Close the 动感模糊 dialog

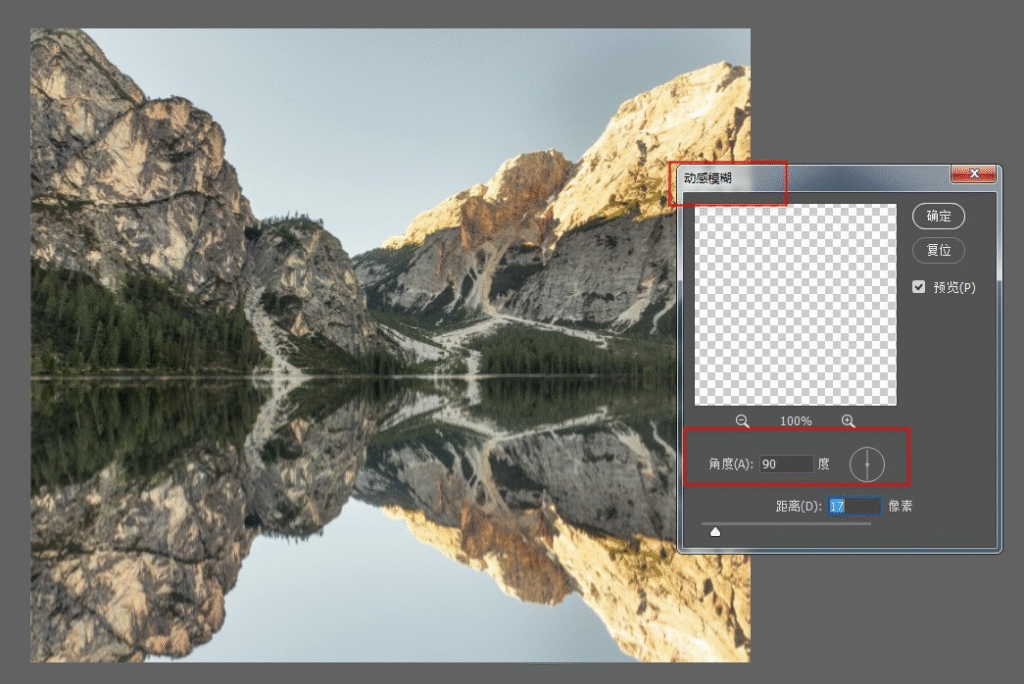click(974, 174)
